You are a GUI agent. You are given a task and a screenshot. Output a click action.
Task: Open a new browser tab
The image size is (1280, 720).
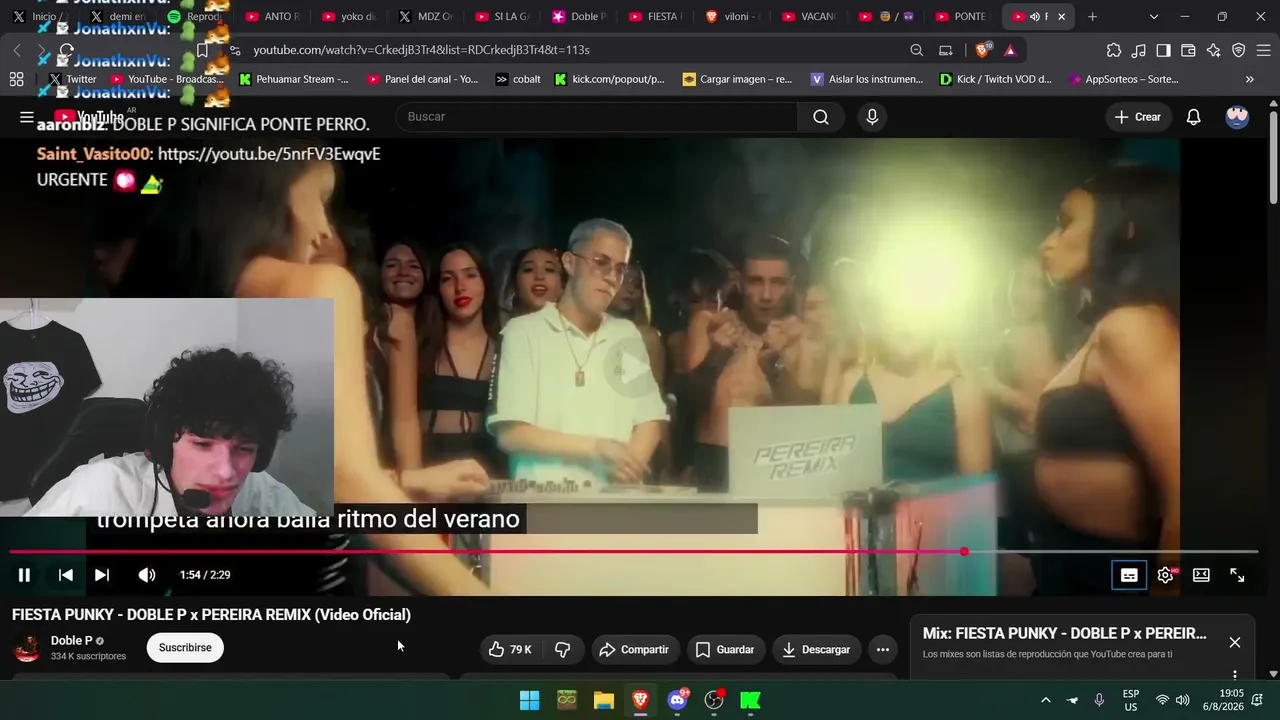(x=1093, y=17)
